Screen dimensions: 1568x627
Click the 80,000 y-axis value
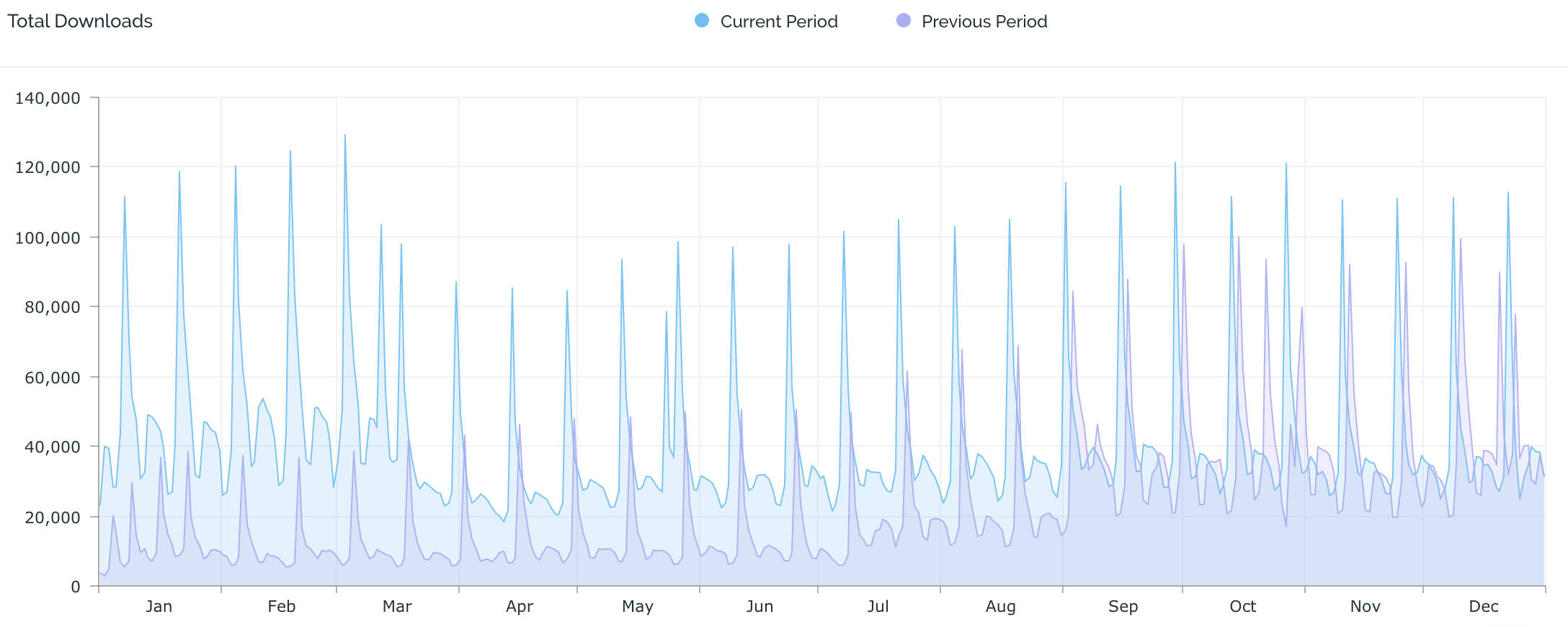click(x=53, y=308)
